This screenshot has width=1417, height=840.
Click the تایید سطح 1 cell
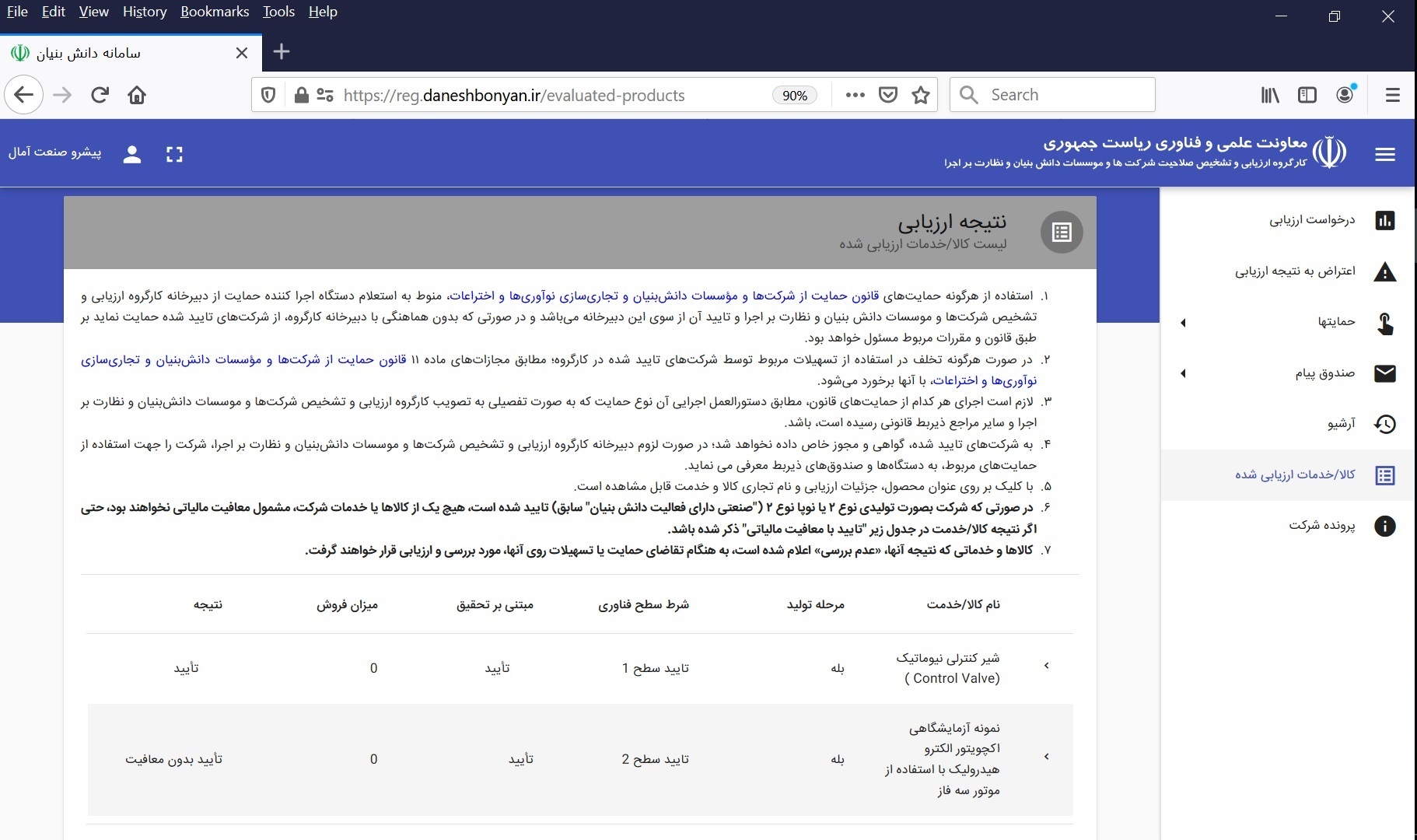[656, 668]
